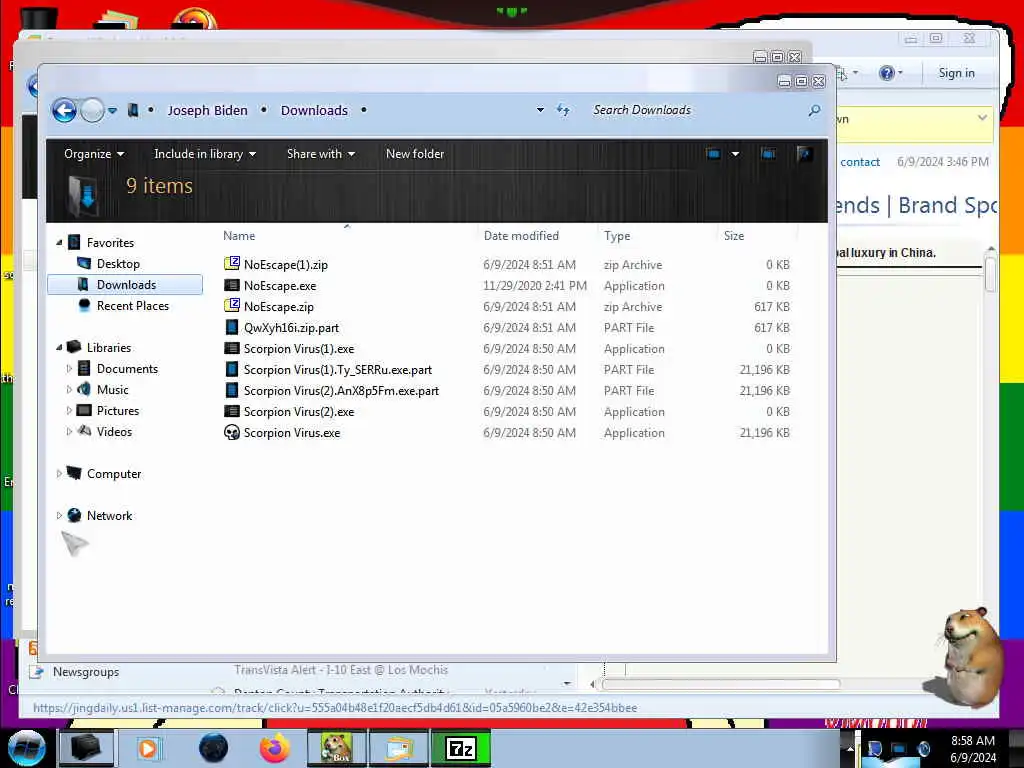The width and height of the screenshot is (1024, 768).
Task: Select the Scorpion Virus.exe skull icon
Action: coord(232,432)
